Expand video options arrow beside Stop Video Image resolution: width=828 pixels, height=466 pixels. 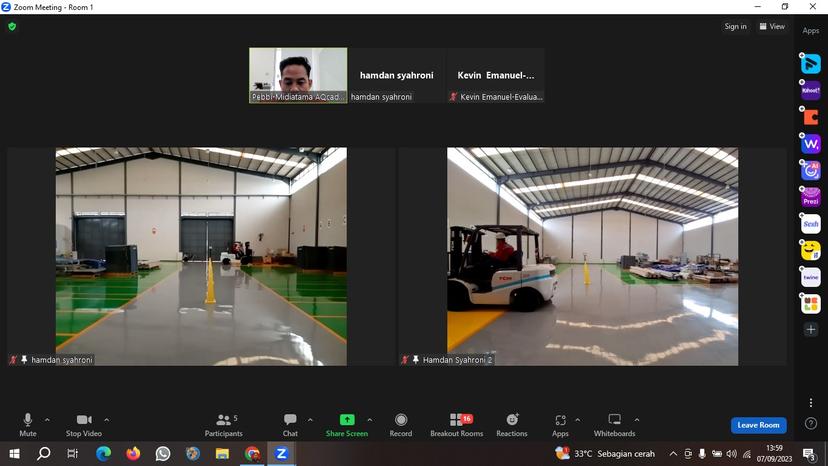pyautogui.click(x=107, y=420)
